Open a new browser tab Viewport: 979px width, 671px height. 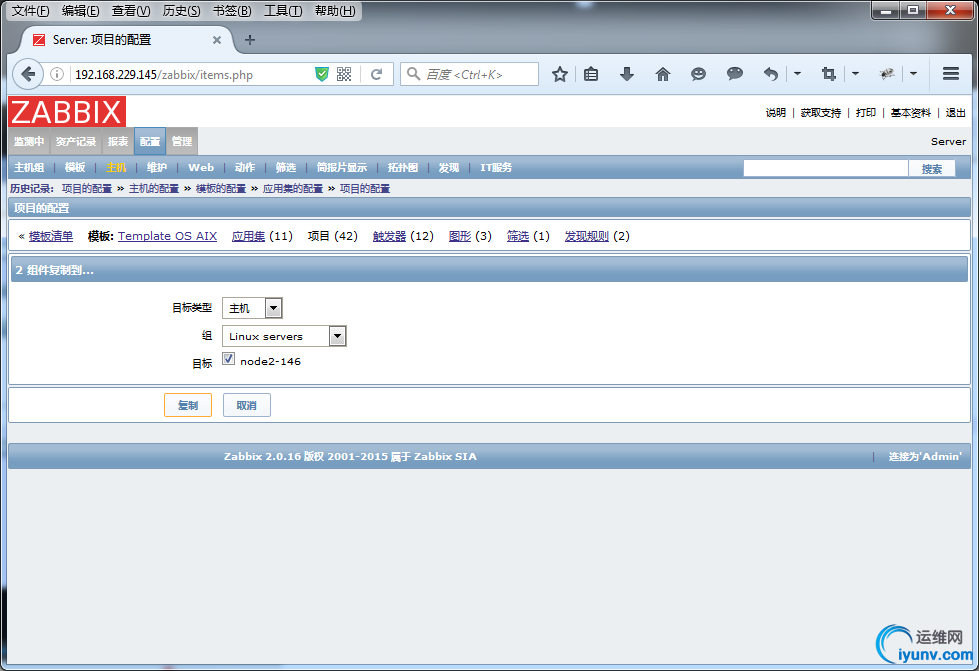coord(250,40)
